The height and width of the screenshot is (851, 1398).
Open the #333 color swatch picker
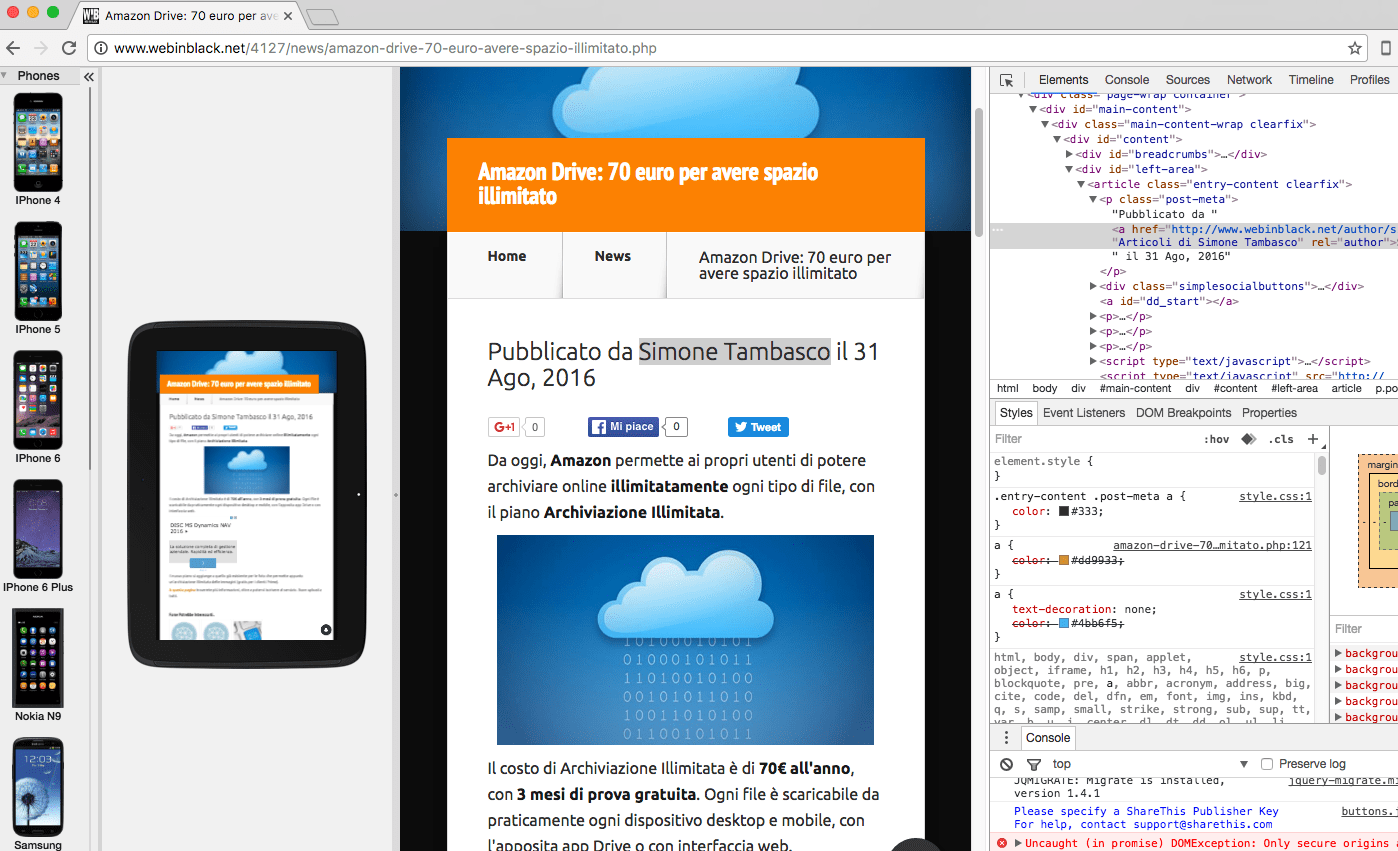tap(1064, 511)
